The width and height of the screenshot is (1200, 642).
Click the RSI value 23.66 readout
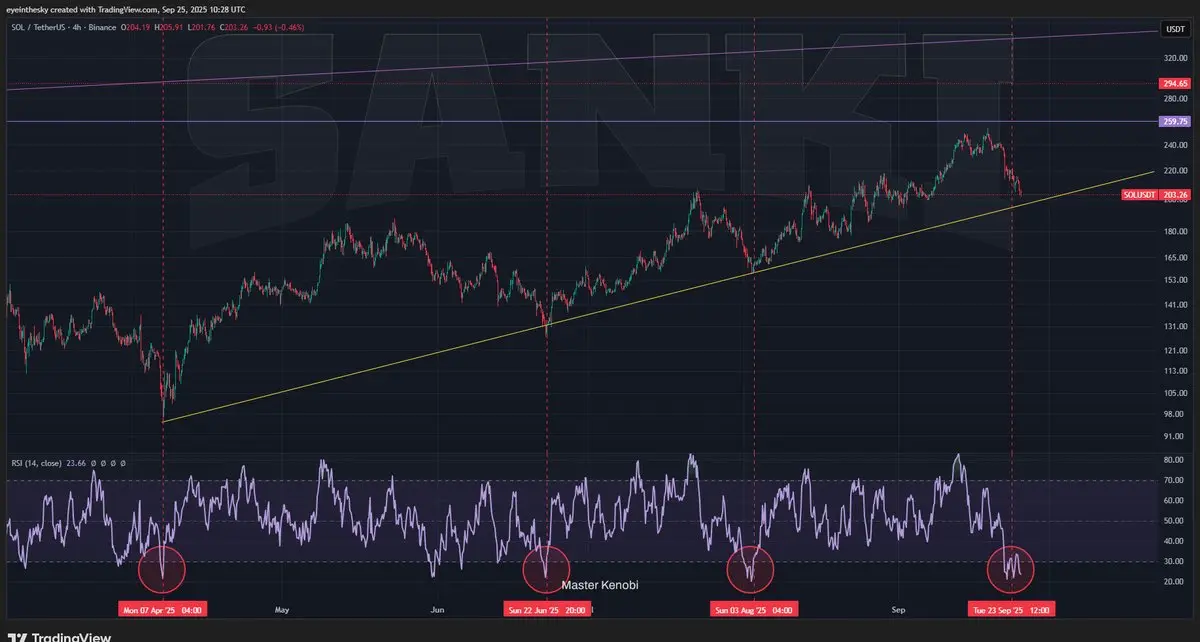point(77,463)
